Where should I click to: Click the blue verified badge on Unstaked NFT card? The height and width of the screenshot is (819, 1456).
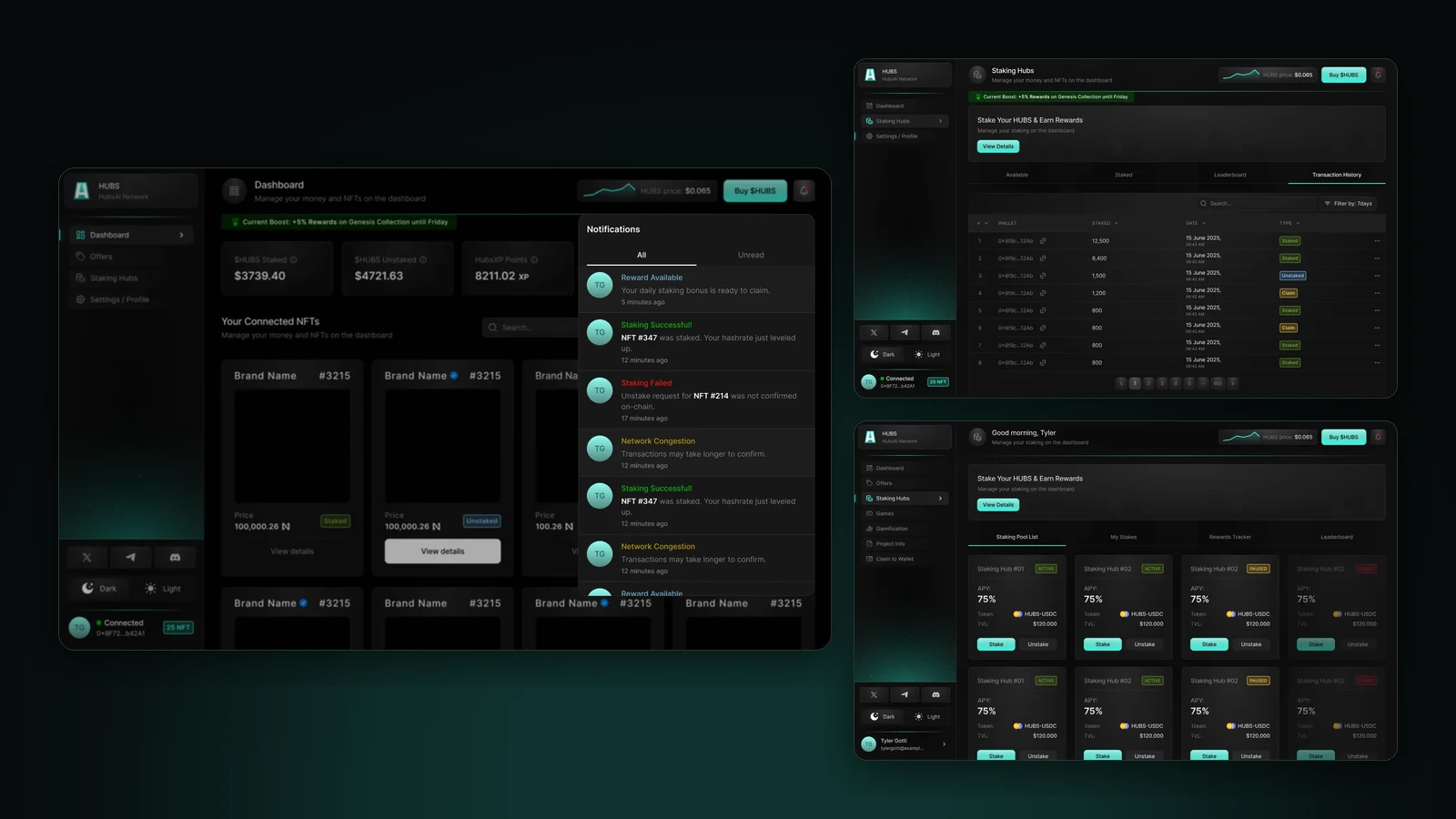[x=453, y=376]
